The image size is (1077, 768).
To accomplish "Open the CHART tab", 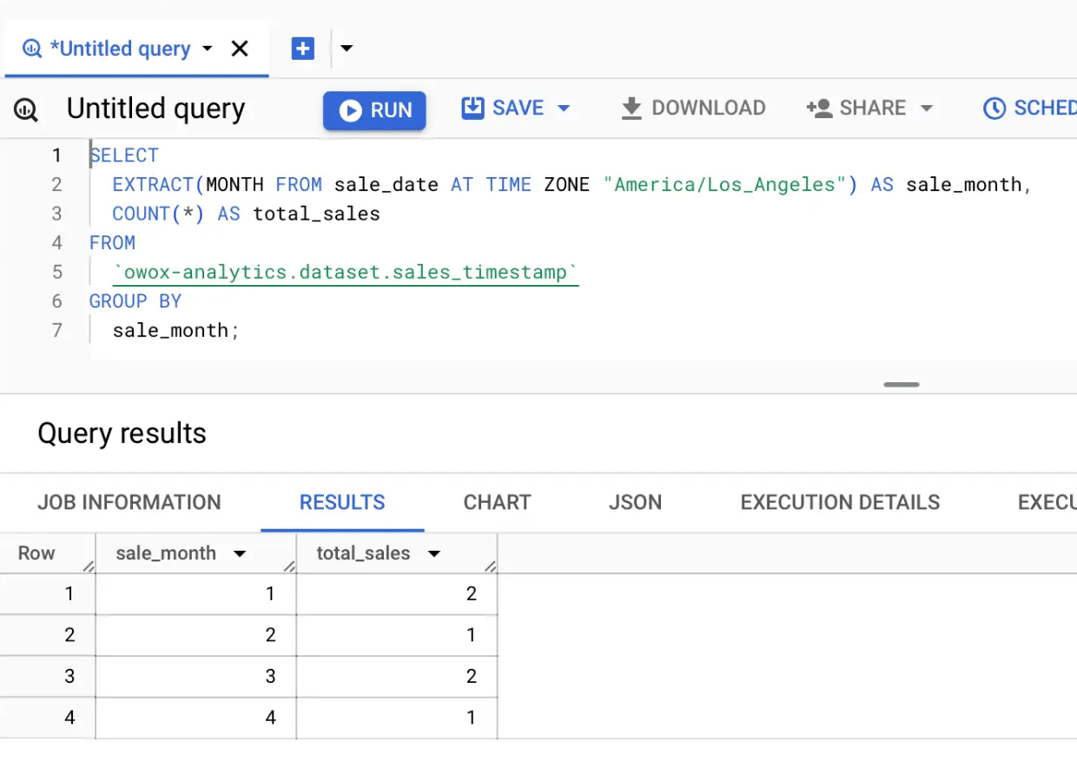I will pyautogui.click(x=497, y=502).
